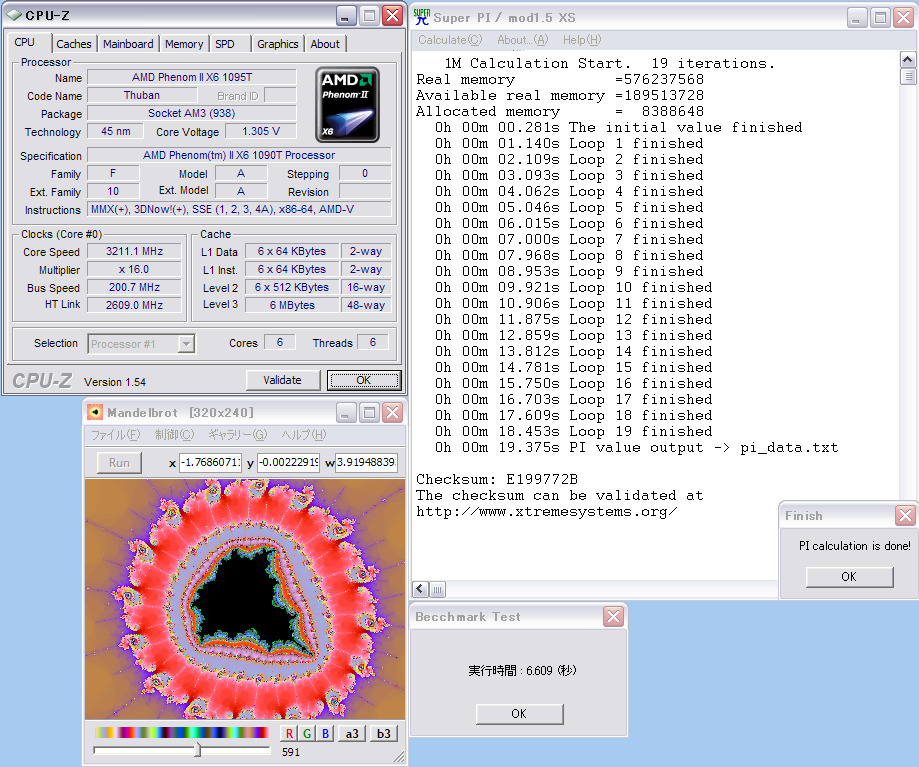Click the Checksum: E199772B line
The height and width of the screenshot is (767, 919).
point(497,479)
